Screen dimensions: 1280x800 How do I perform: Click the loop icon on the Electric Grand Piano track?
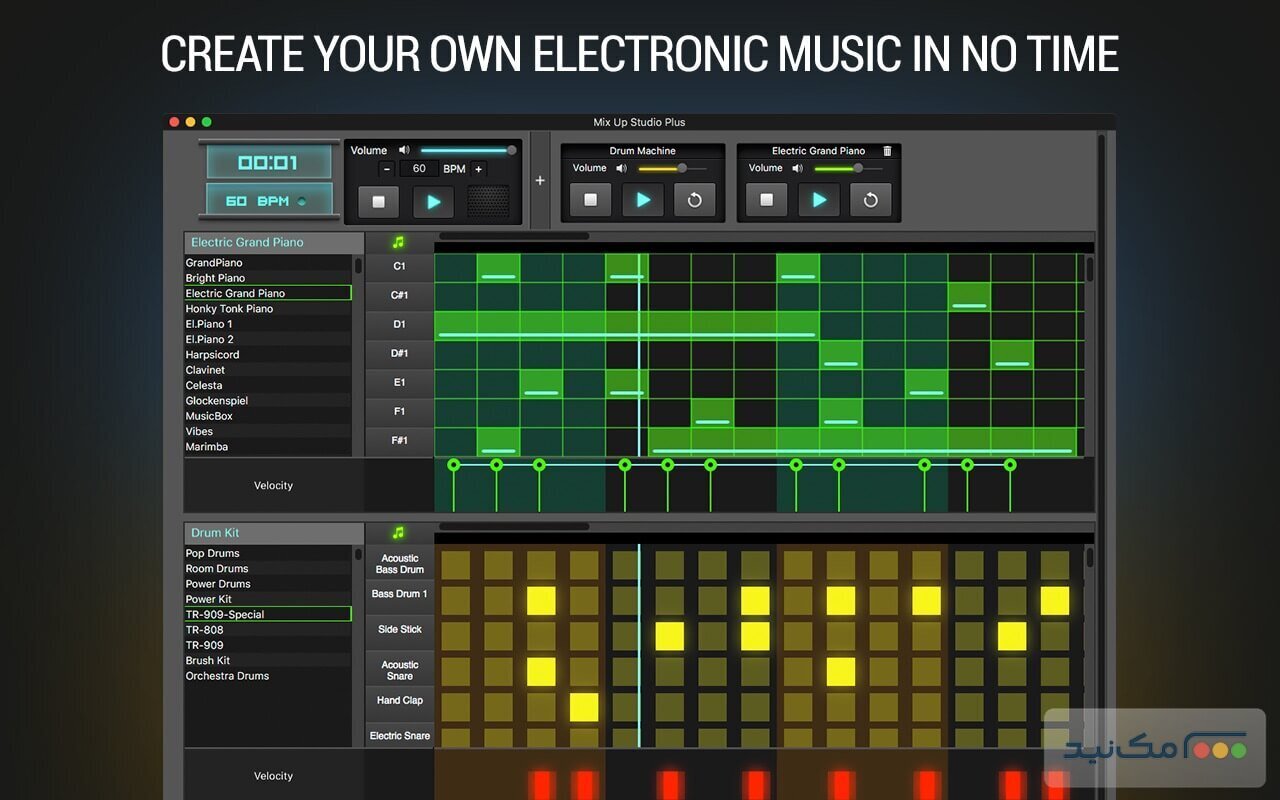point(871,199)
